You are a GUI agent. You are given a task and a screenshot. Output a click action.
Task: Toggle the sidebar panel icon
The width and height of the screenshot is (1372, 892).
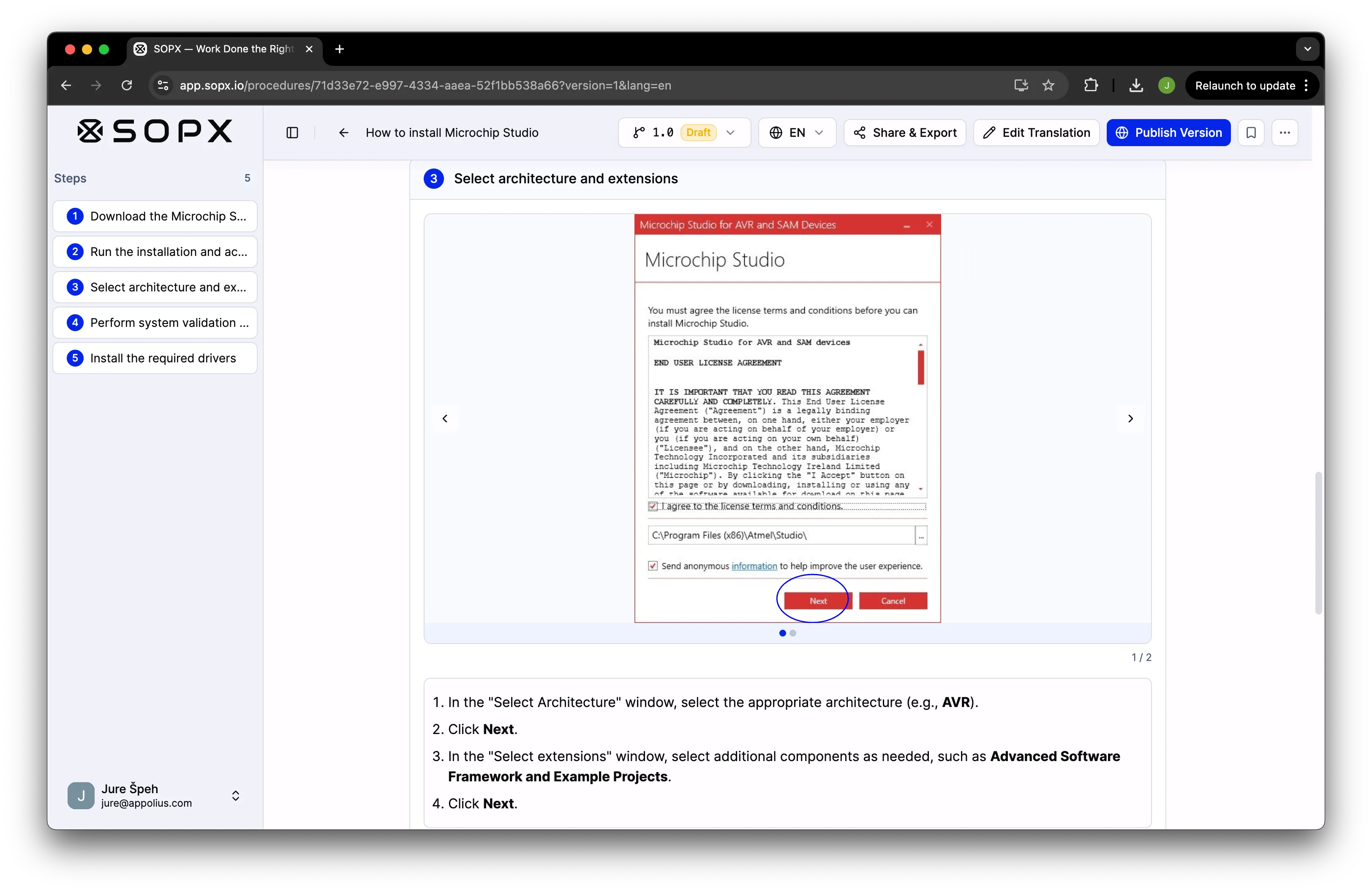[292, 133]
